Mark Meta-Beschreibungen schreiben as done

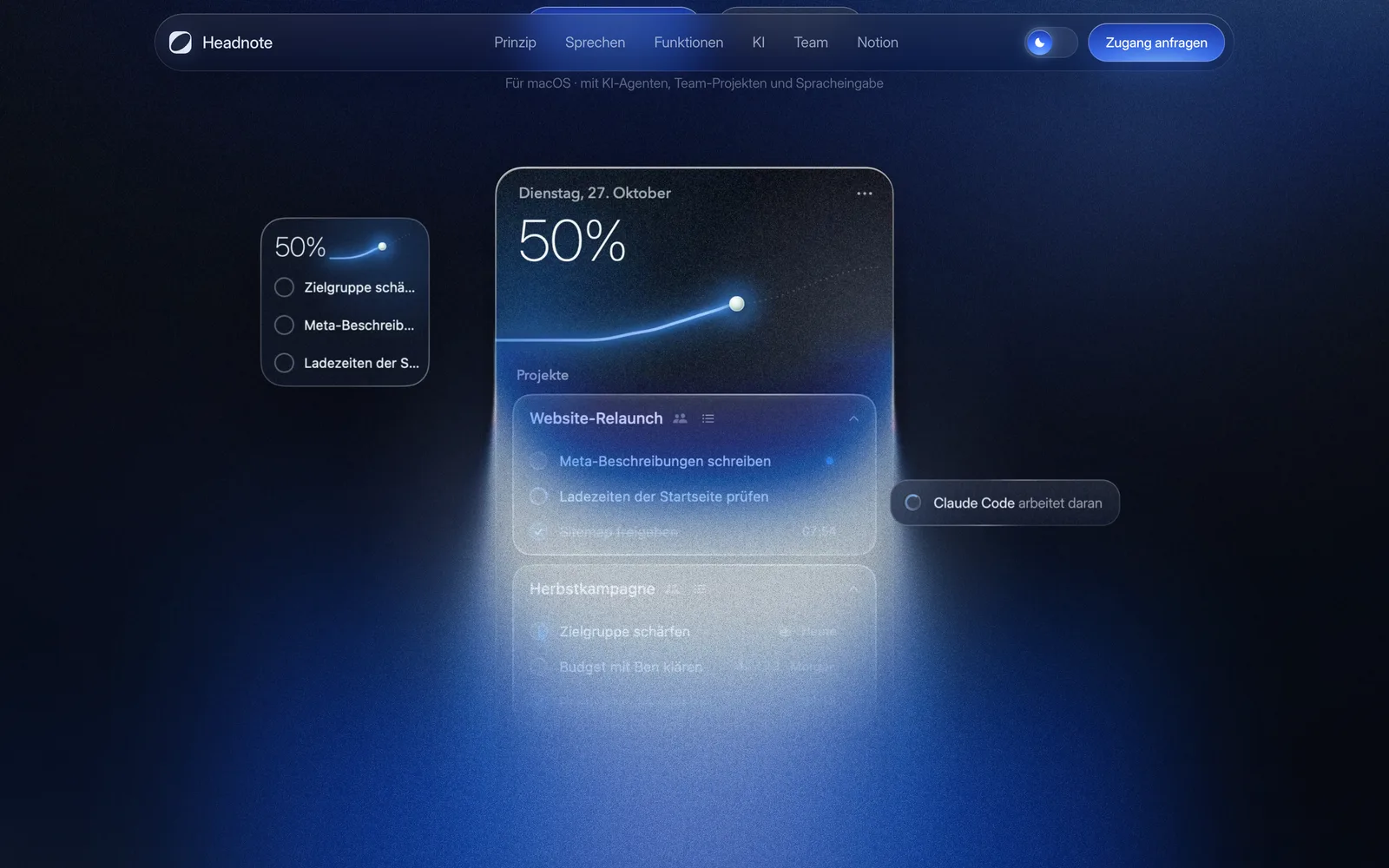539,461
